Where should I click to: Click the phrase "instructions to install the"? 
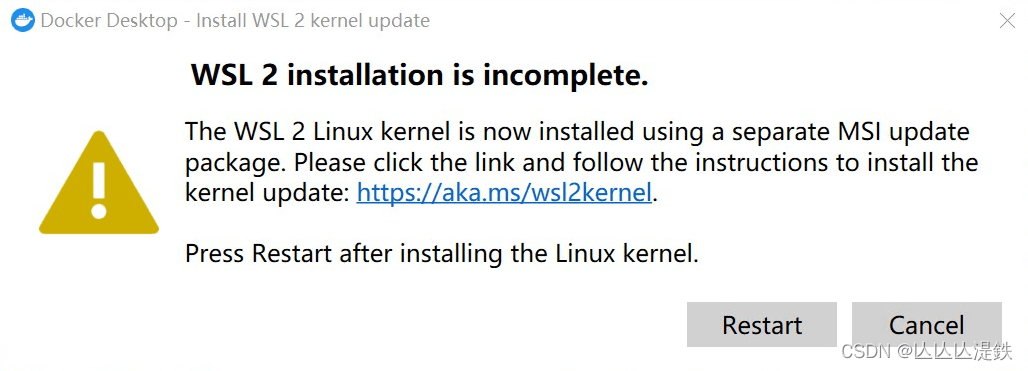coord(837,162)
